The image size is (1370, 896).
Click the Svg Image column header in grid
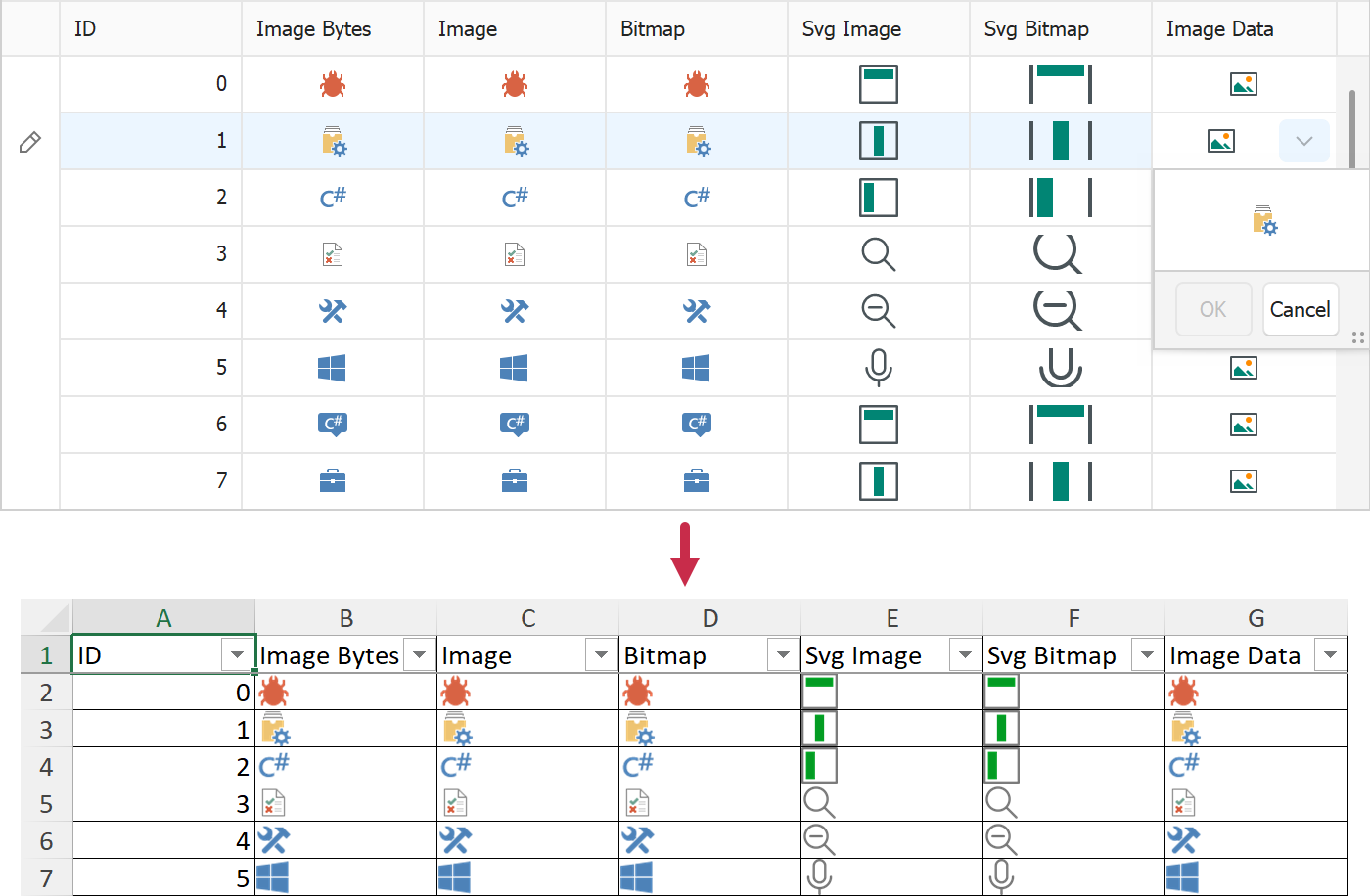click(x=851, y=29)
